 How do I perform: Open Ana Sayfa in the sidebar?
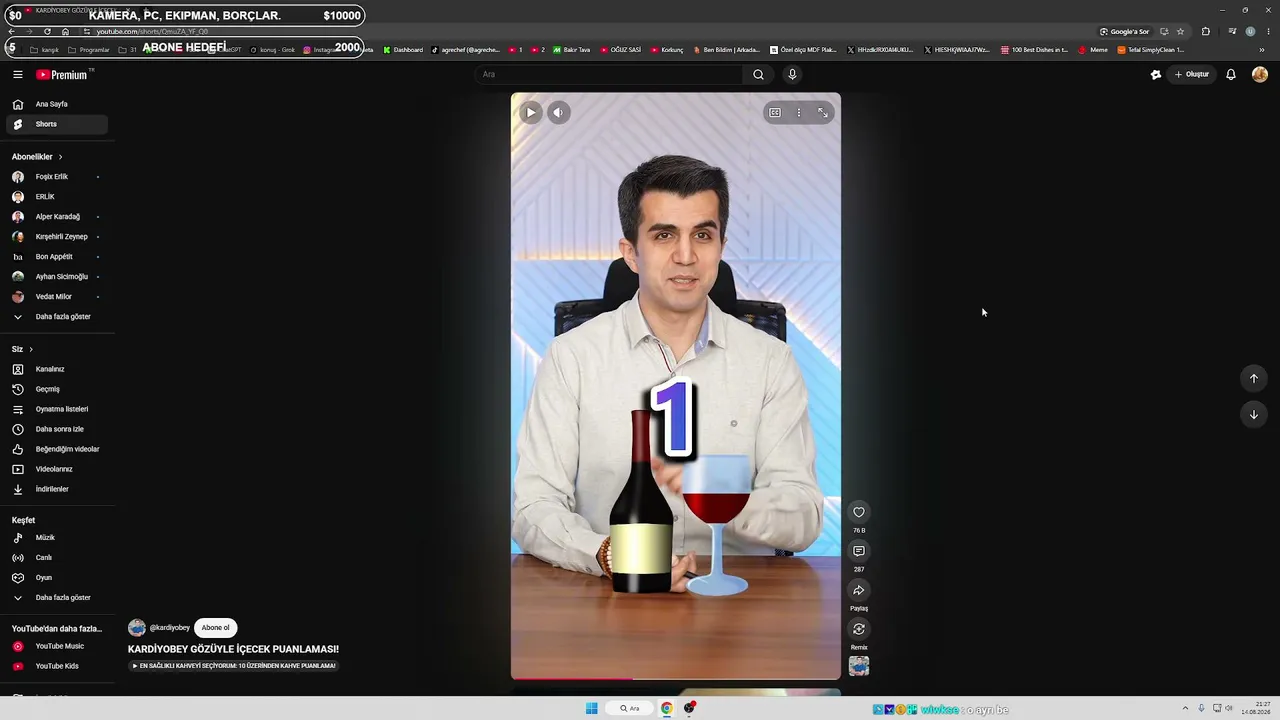(x=56, y=104)
